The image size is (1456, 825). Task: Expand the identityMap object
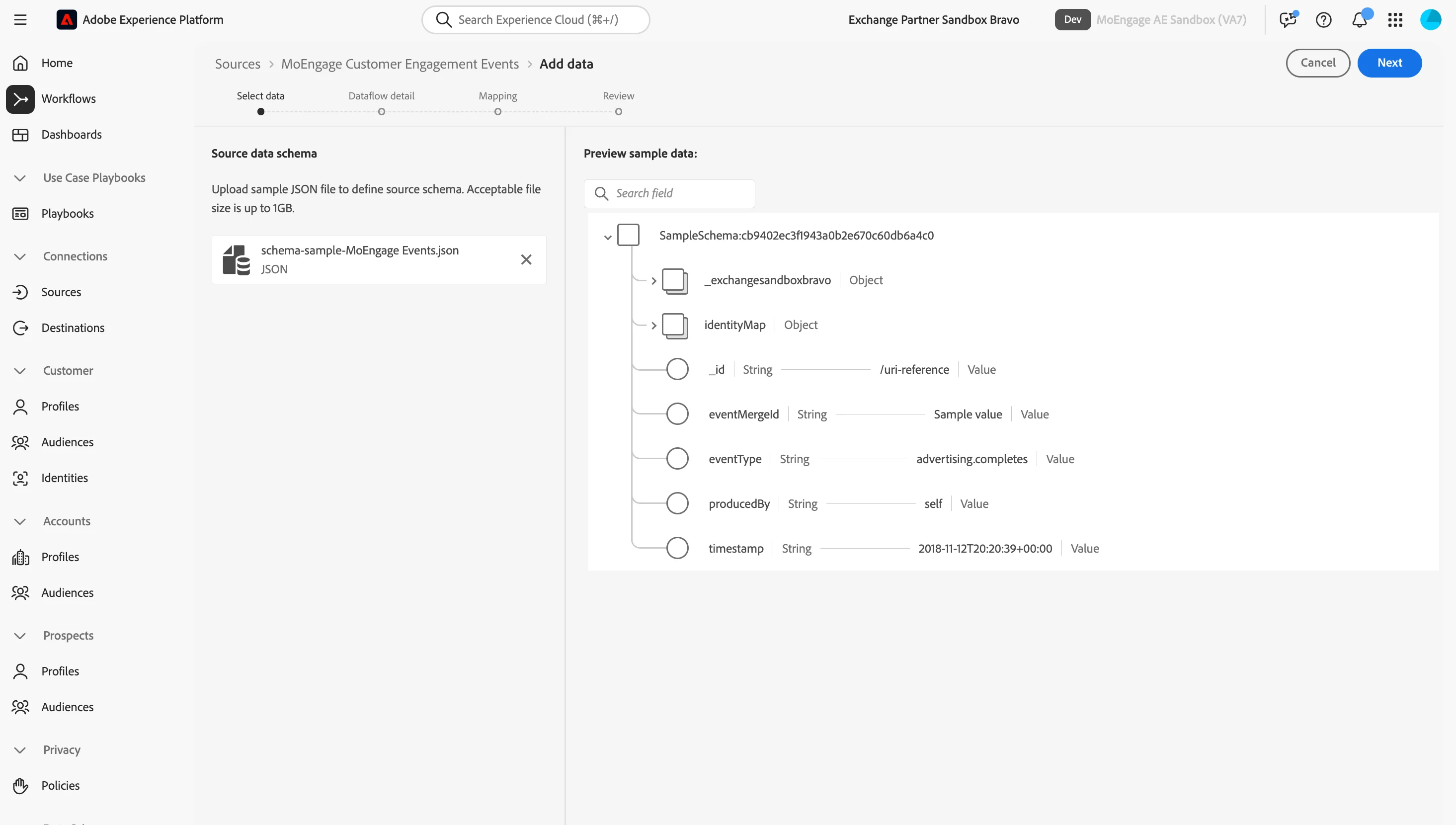[653, 326]
